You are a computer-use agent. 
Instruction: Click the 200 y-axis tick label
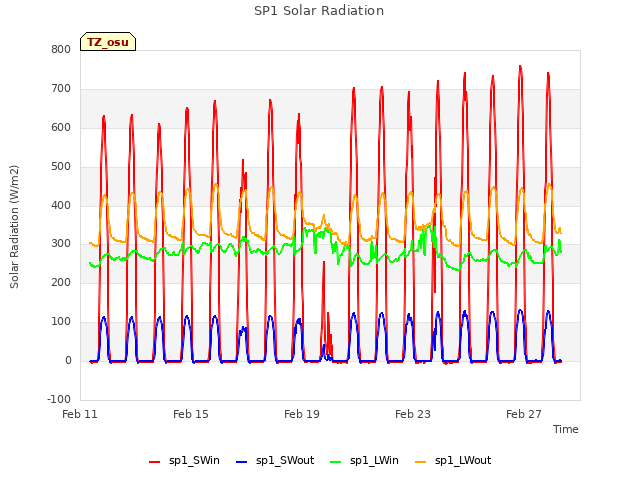(61, 282)
